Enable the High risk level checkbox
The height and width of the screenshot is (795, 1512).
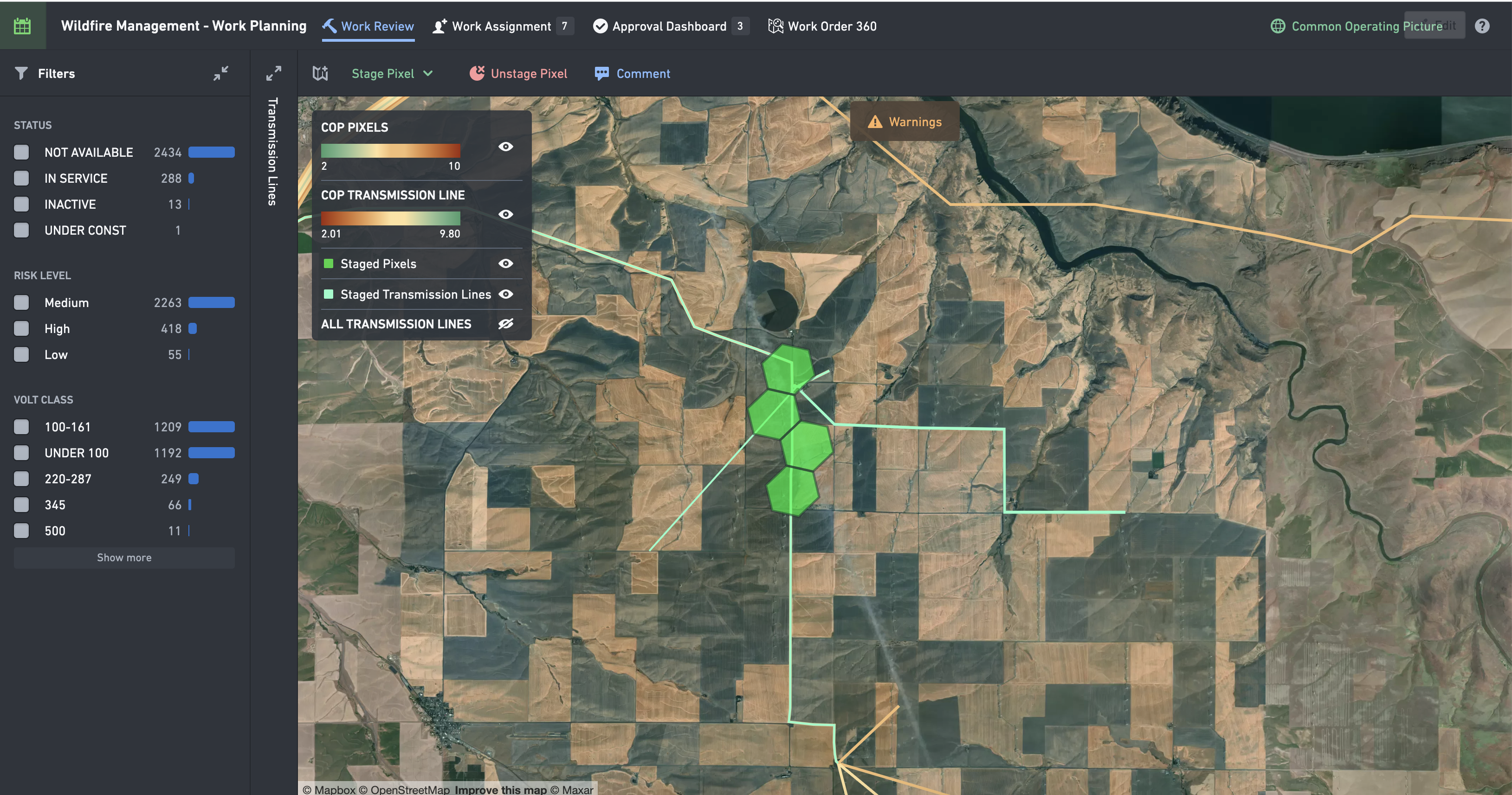tap(22, 328)
